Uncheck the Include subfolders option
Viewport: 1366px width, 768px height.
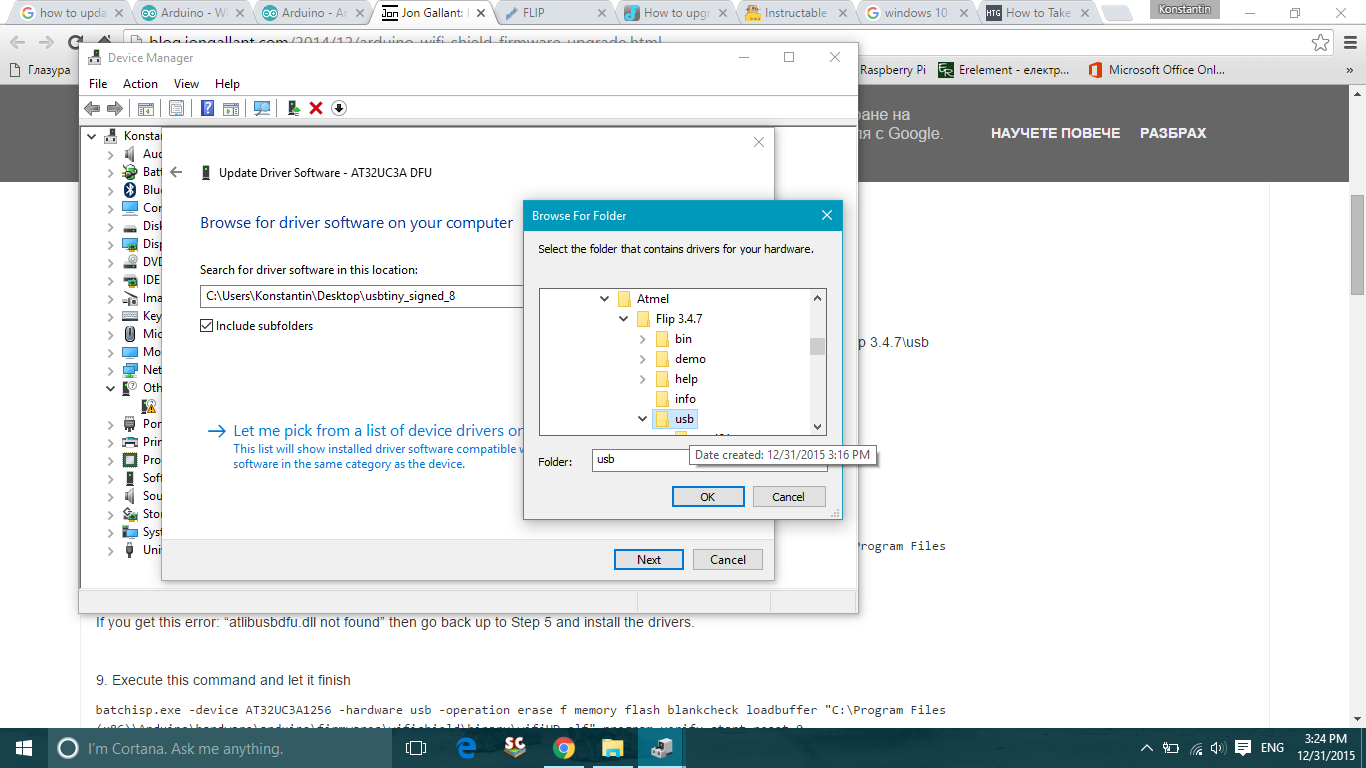(x=206, y=325)
